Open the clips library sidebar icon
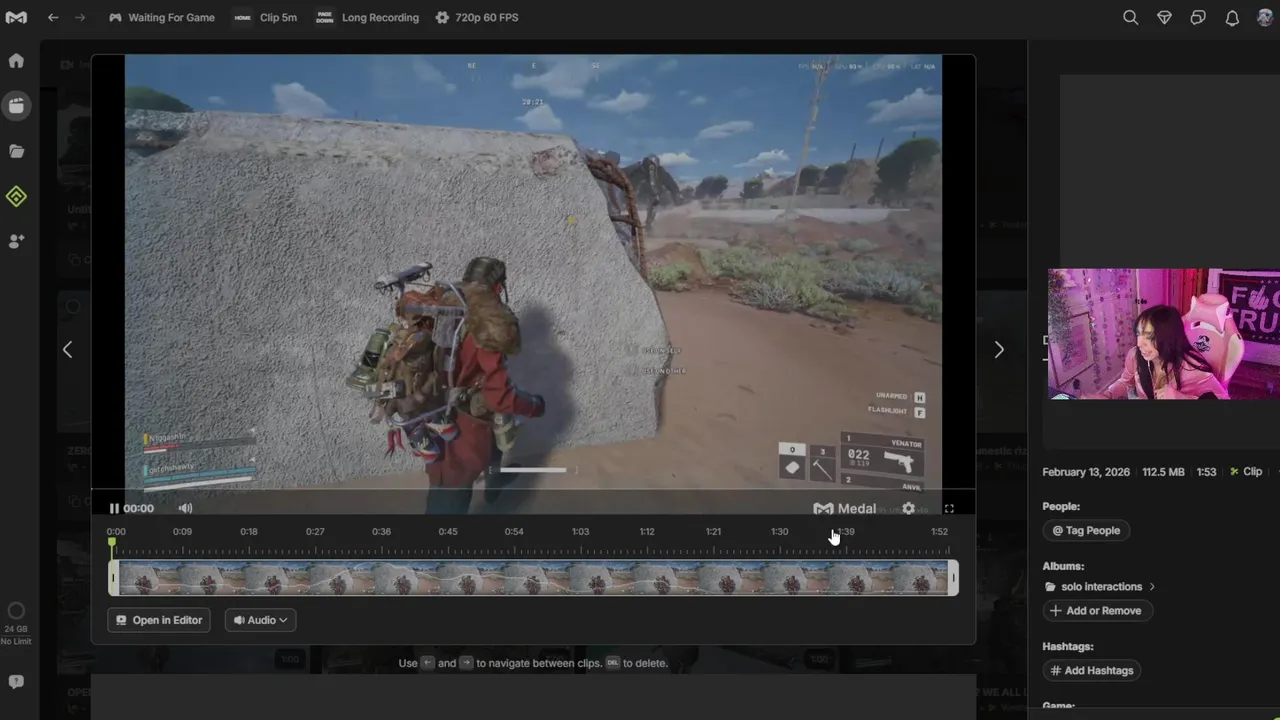 tap(16, 105)
